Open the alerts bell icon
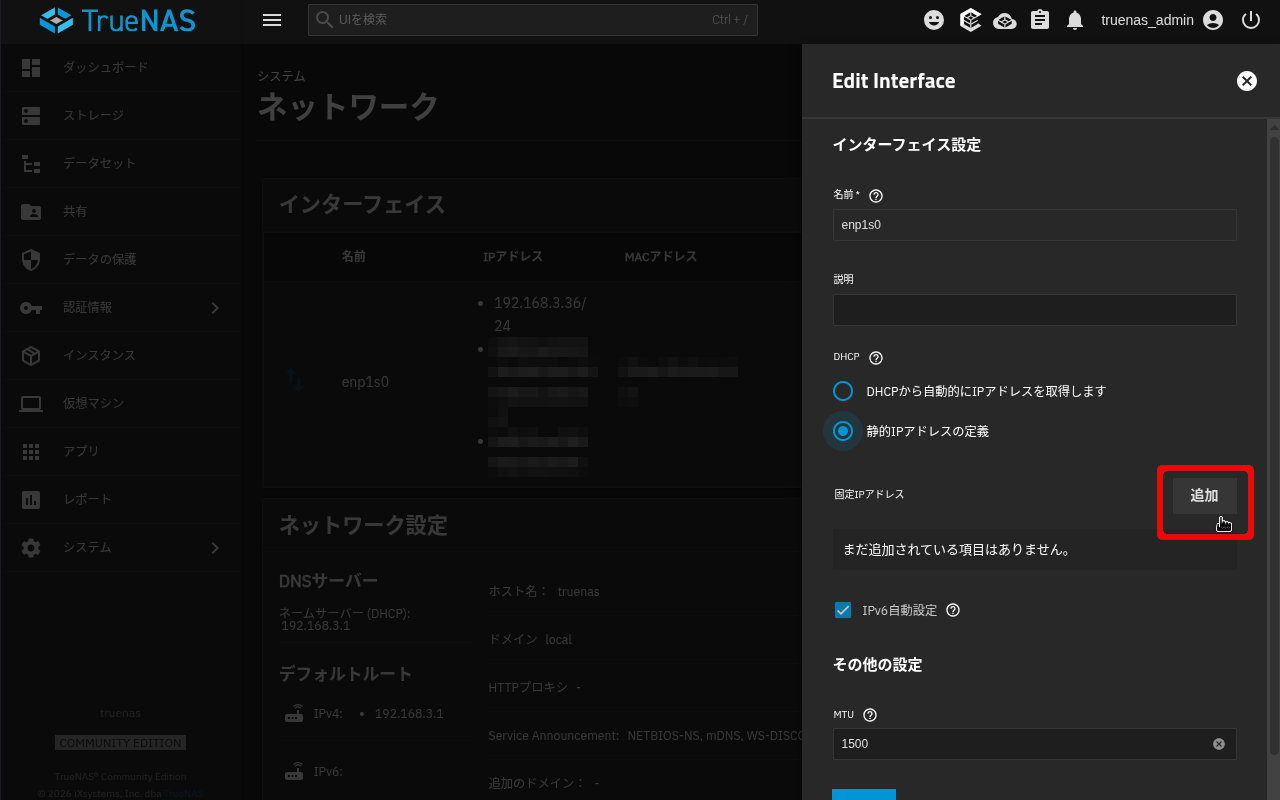The image size is (1280, 800). [1075, 20]
